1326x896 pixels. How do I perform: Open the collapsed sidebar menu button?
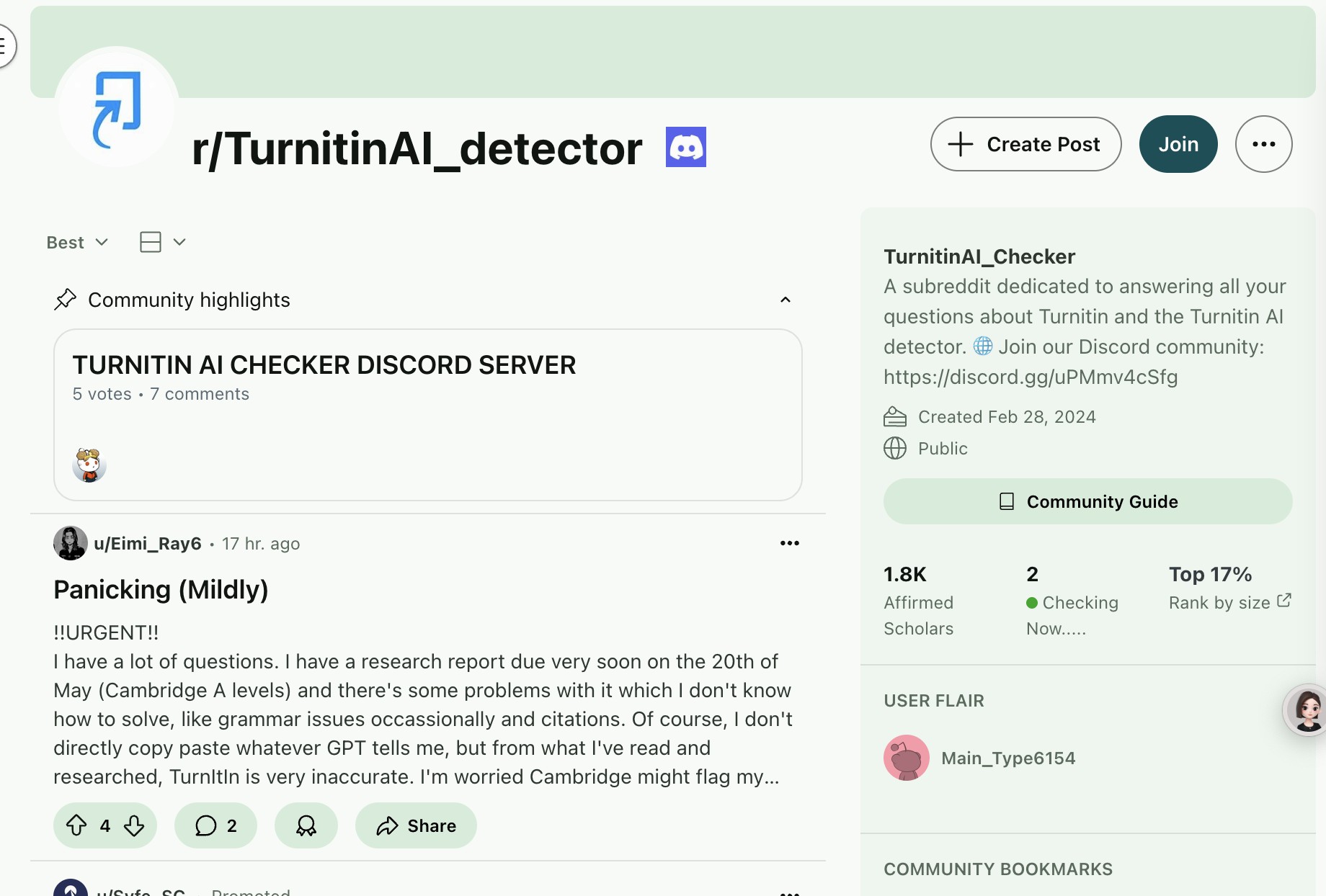click(x=4, y=46)
